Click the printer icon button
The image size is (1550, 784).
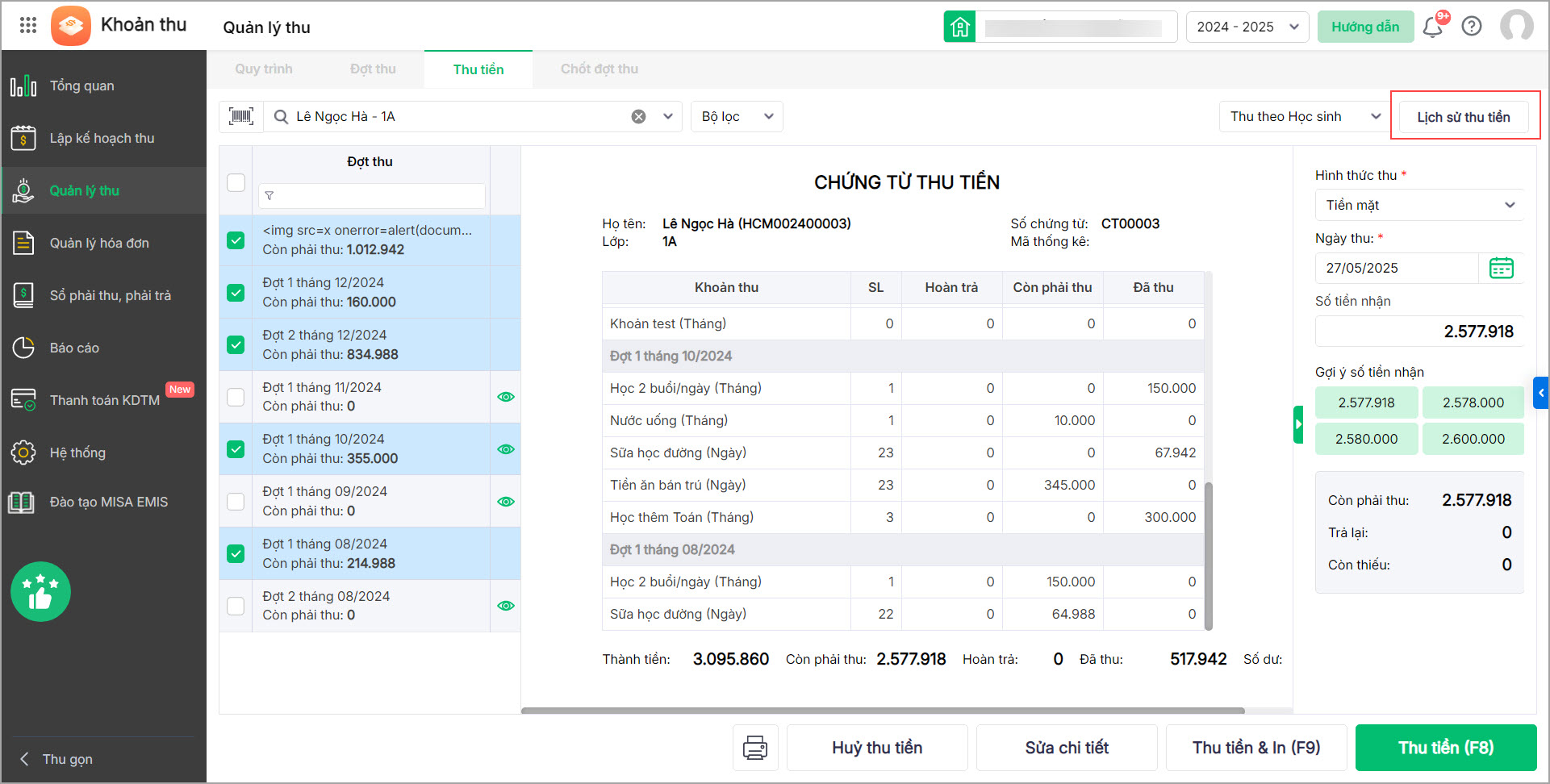pyautogui.click(x=755, y=748)
